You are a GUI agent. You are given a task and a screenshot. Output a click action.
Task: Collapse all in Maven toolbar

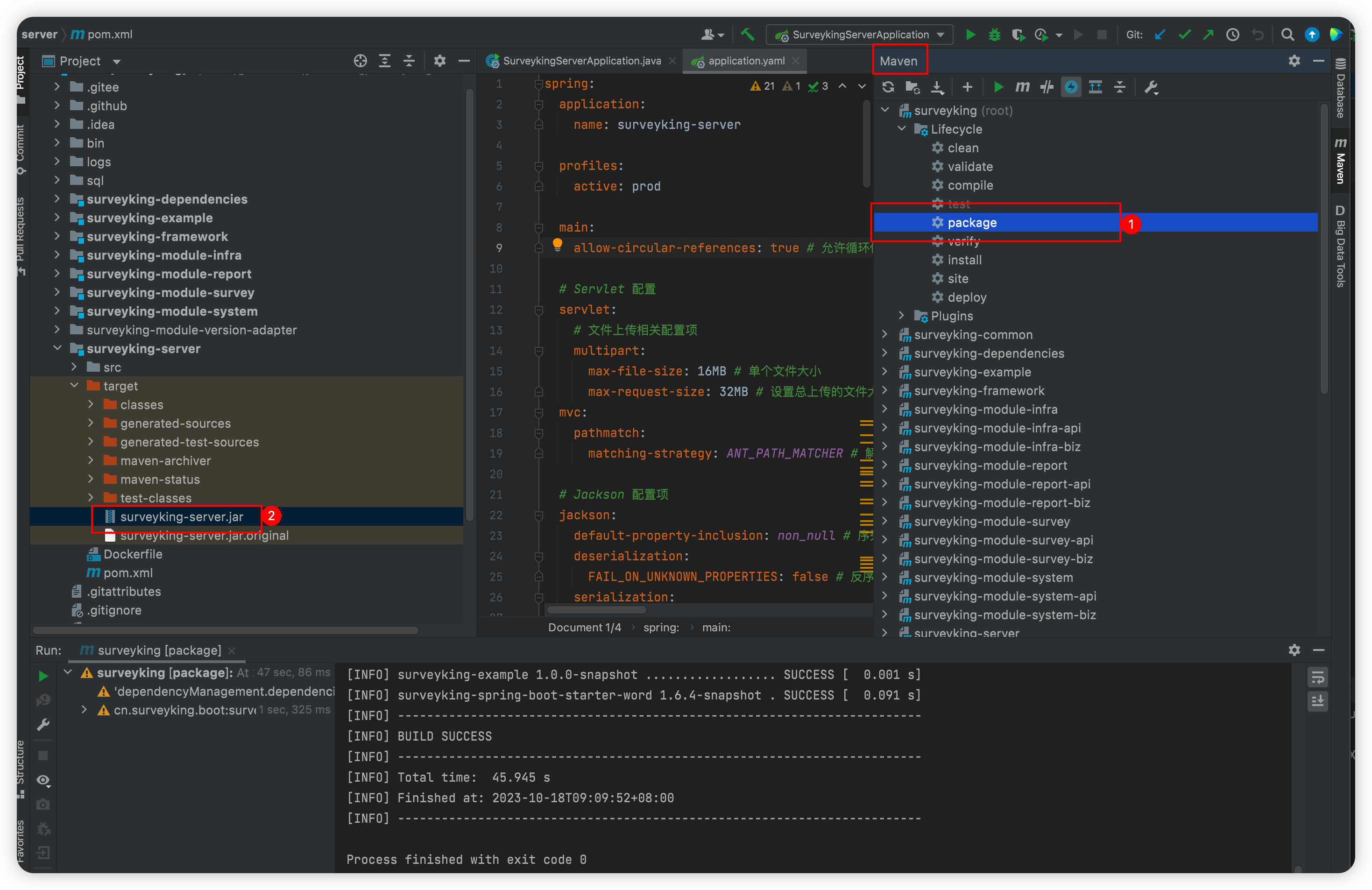click(1119, 87)
